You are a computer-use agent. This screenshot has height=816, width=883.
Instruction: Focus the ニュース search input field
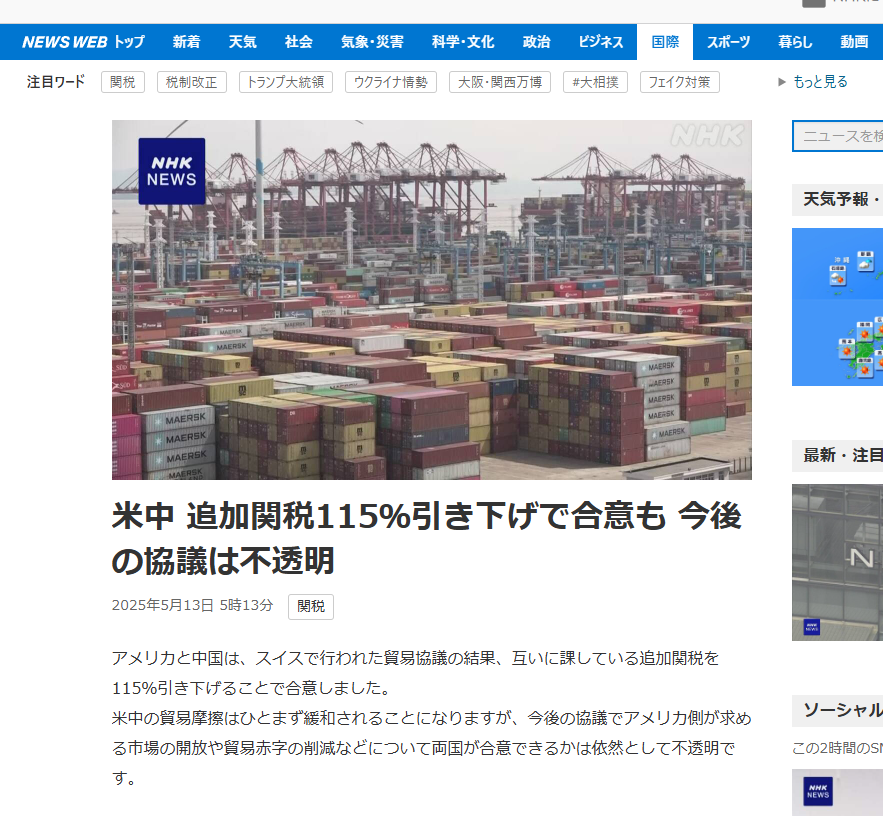coord(837,136)
